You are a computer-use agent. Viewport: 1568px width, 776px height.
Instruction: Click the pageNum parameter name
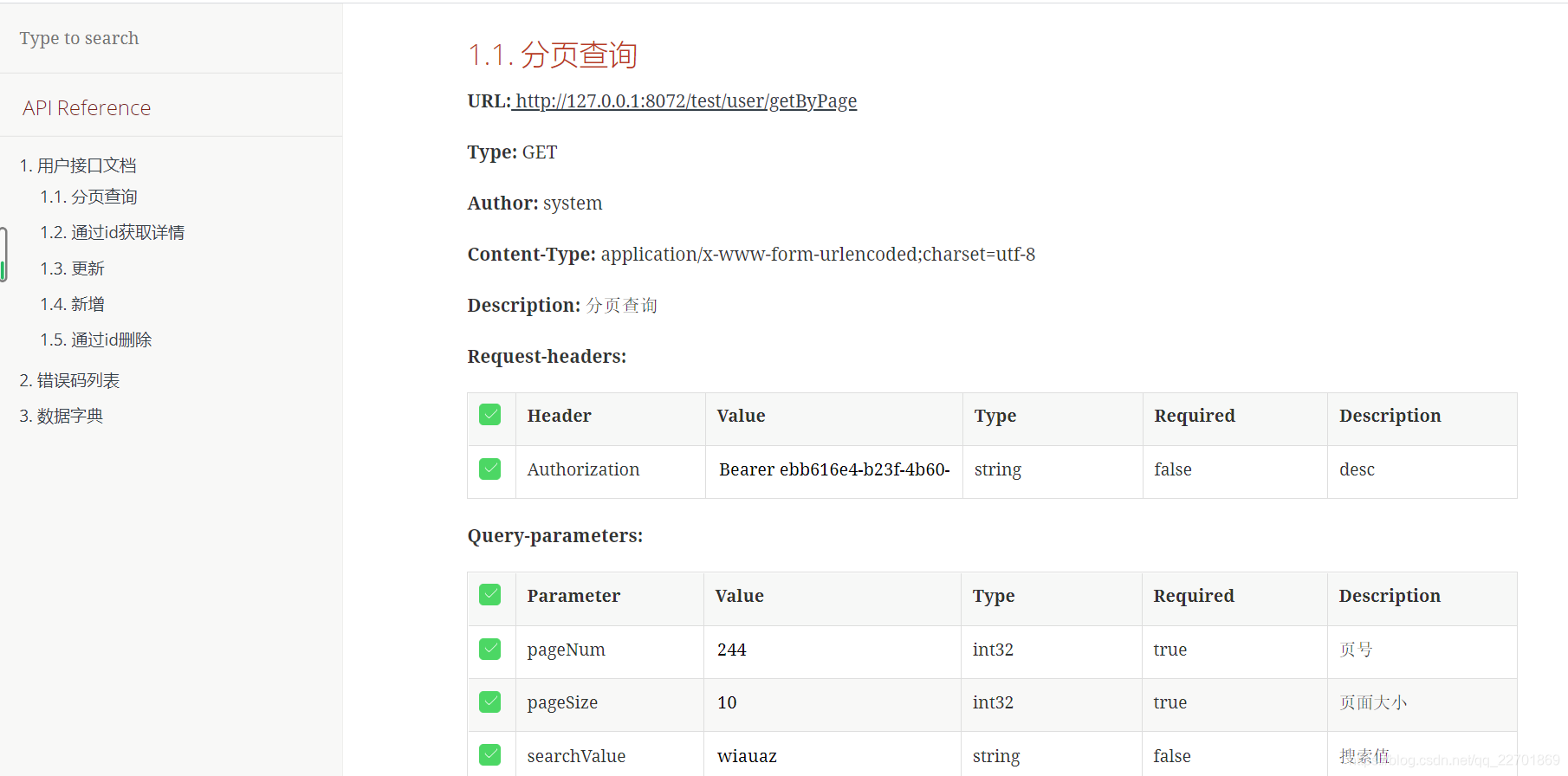566,650
